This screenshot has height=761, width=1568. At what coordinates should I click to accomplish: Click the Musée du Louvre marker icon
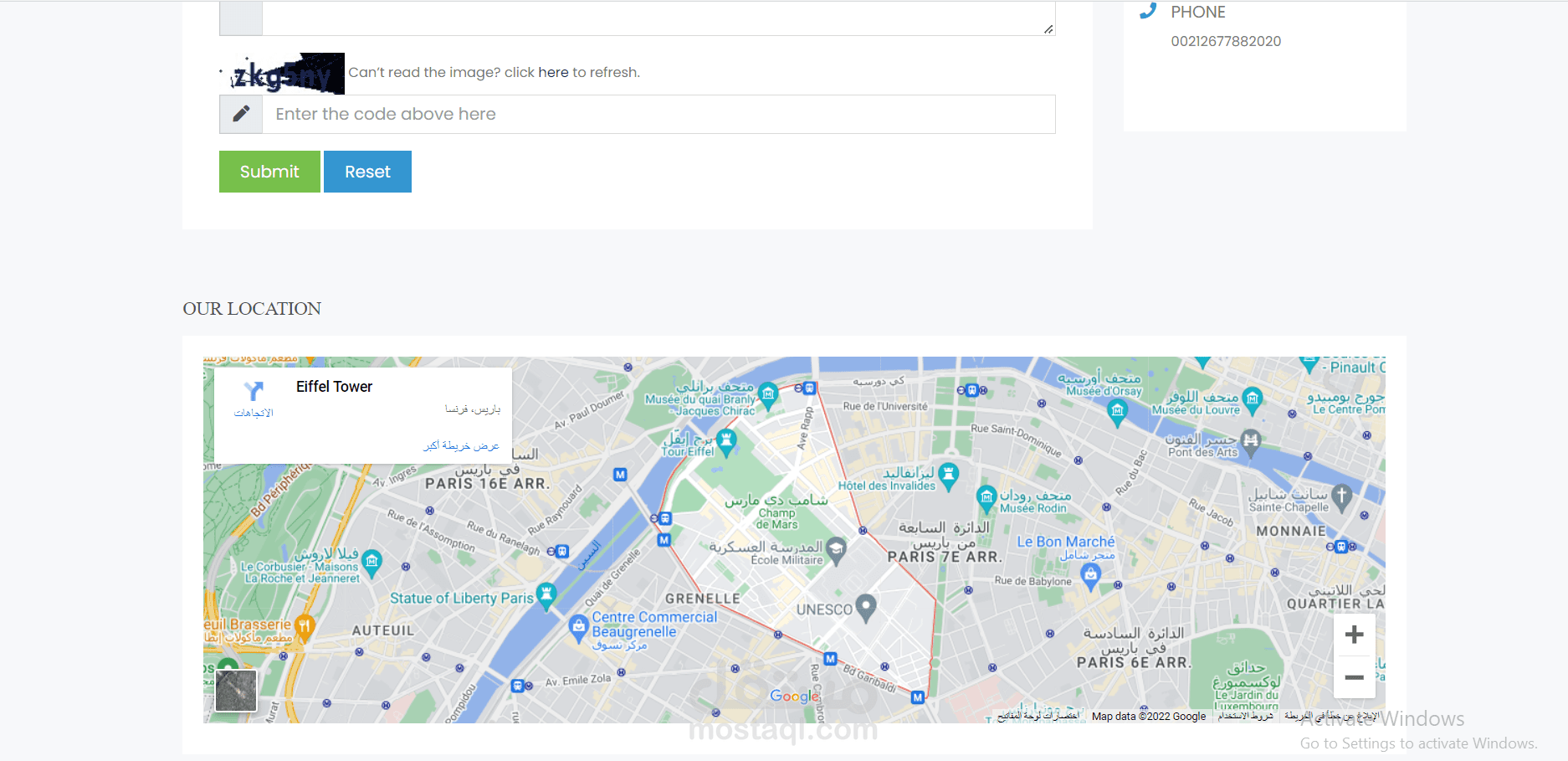[1253, 399]
